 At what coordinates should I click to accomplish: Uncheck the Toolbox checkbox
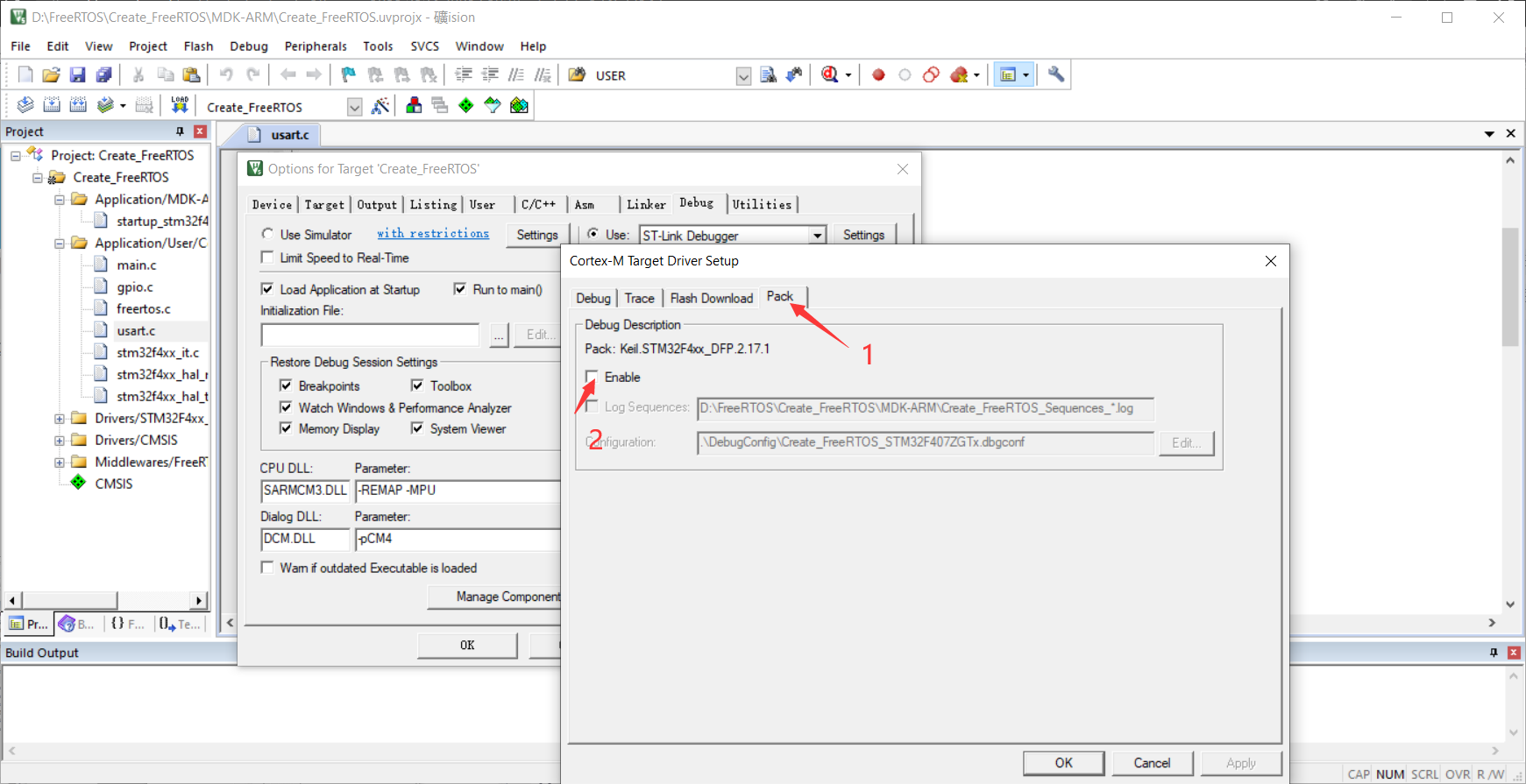coord(417,385)
